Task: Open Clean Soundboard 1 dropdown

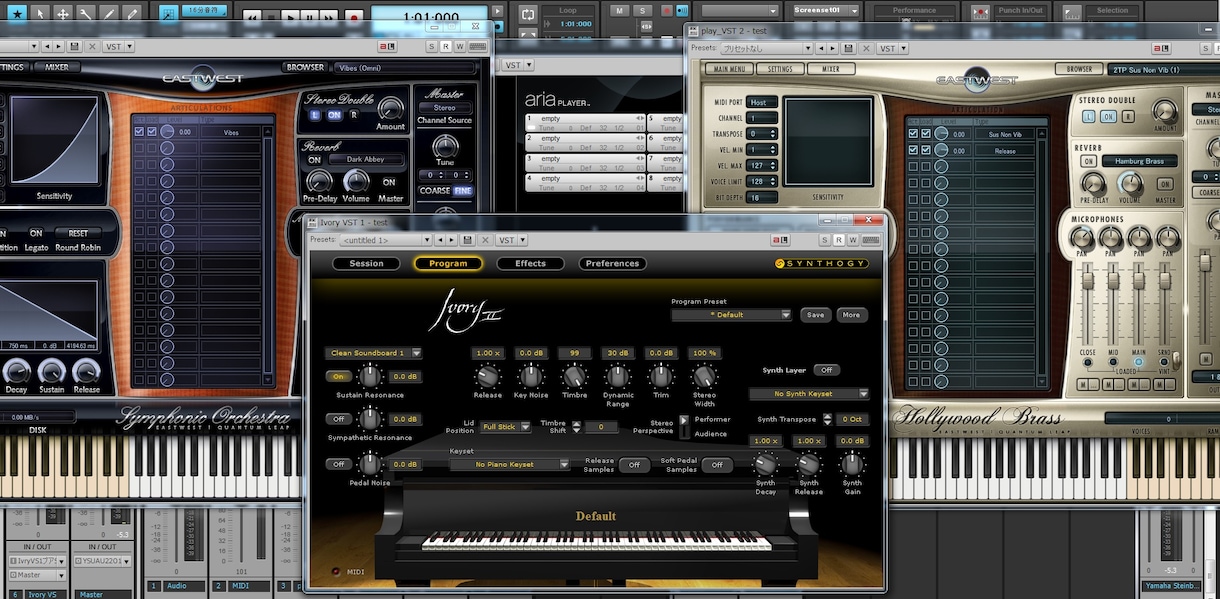Action: point(374,353)
